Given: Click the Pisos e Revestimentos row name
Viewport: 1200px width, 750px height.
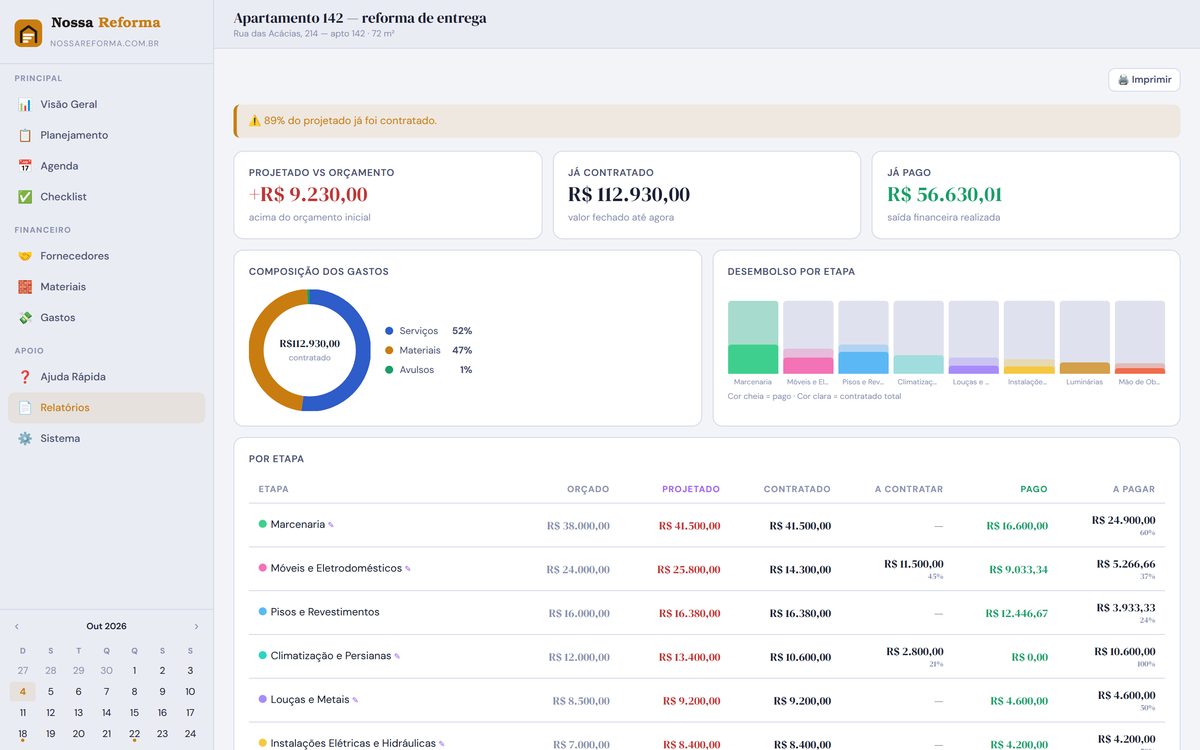Looking at the screenshot, I should (x=325, y=612).
